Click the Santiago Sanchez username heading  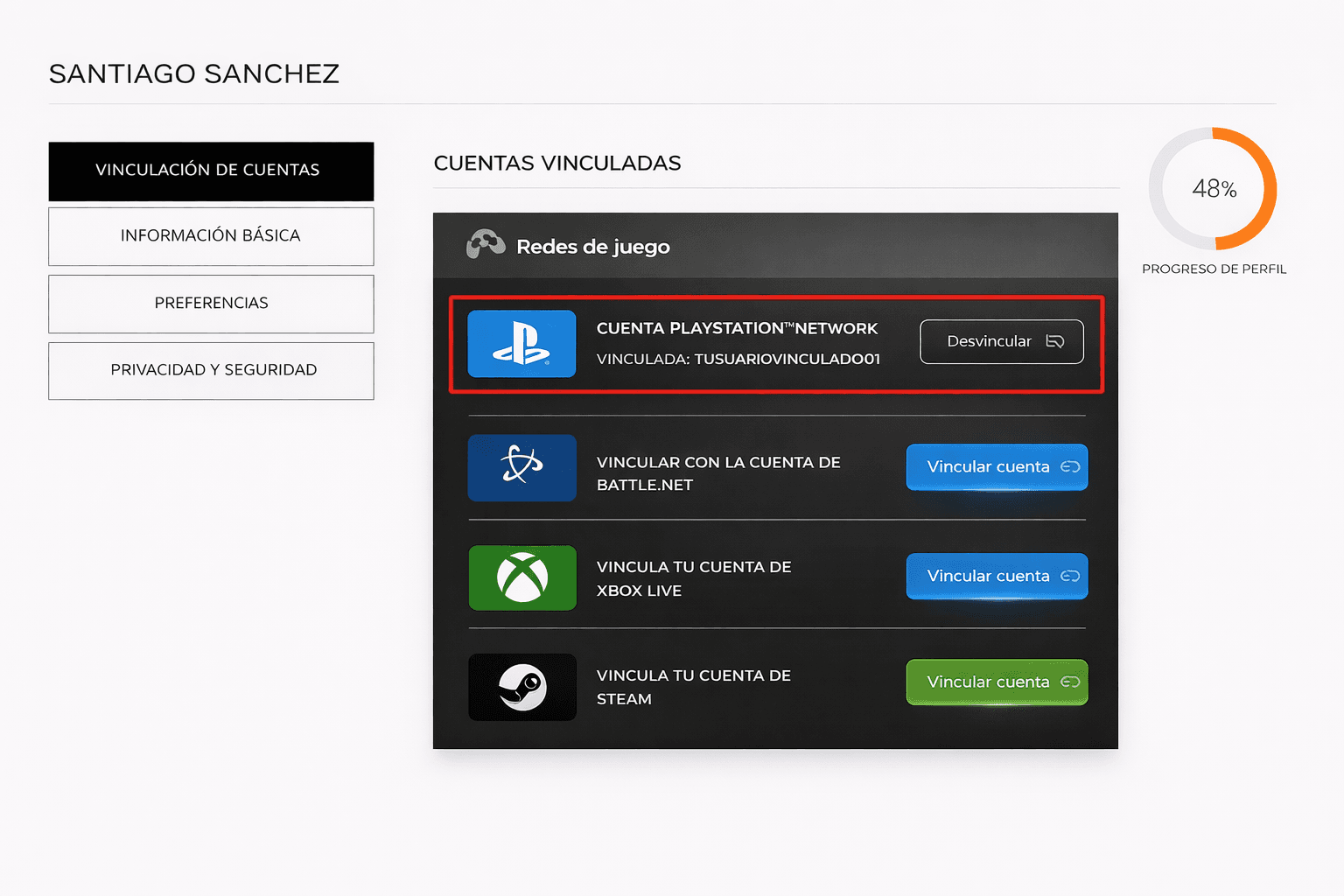(194, 73)
